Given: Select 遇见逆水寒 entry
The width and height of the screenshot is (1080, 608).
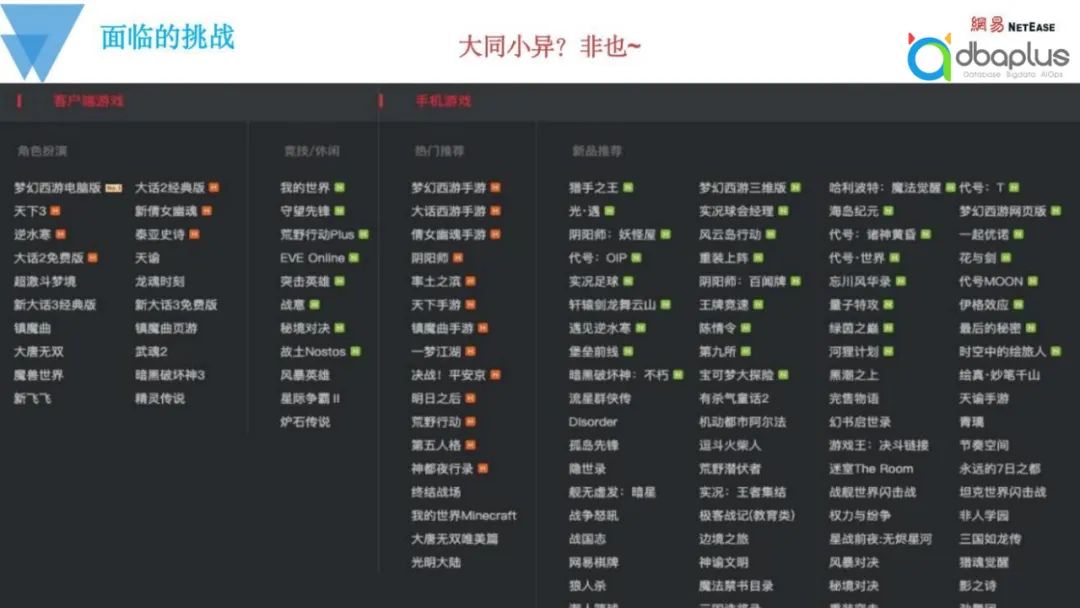Looking at the screenshot, I should coord(600,328).
